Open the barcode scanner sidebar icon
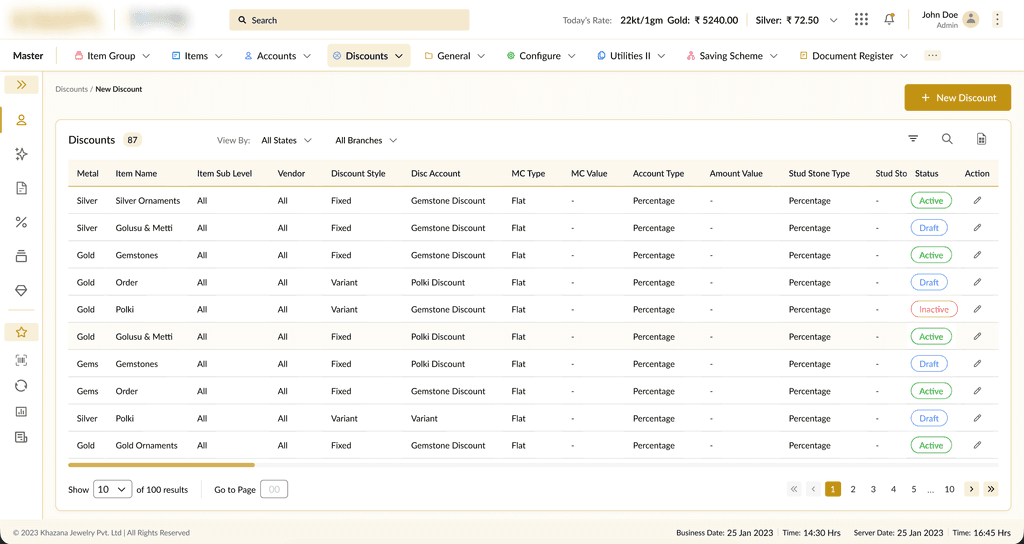 (x=22, y=360)
